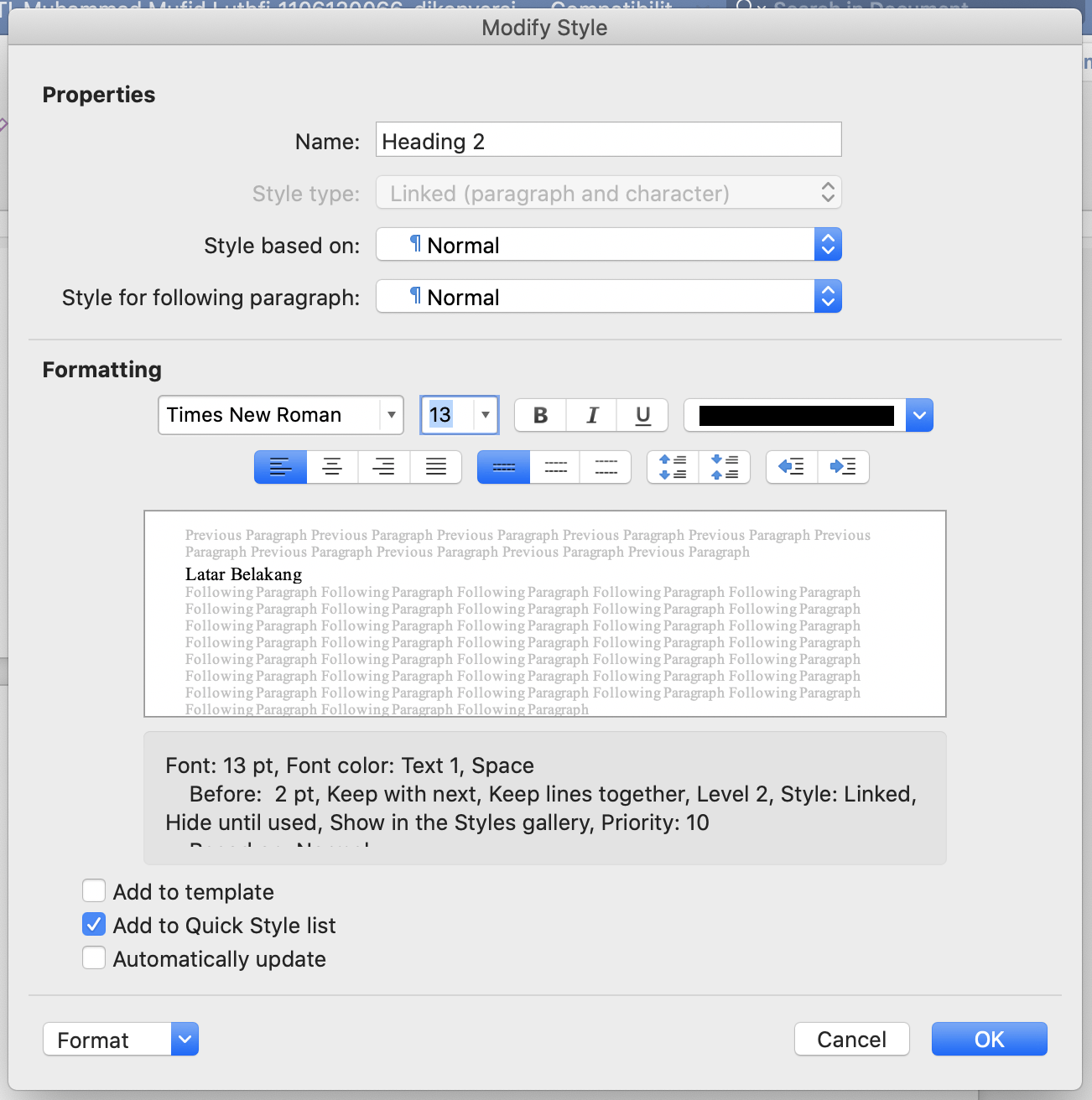Image resolution: width=1092 pixels, height=1100 pixels.
Task: Select center paragraph alignment
Action: (x=332, y=467)
